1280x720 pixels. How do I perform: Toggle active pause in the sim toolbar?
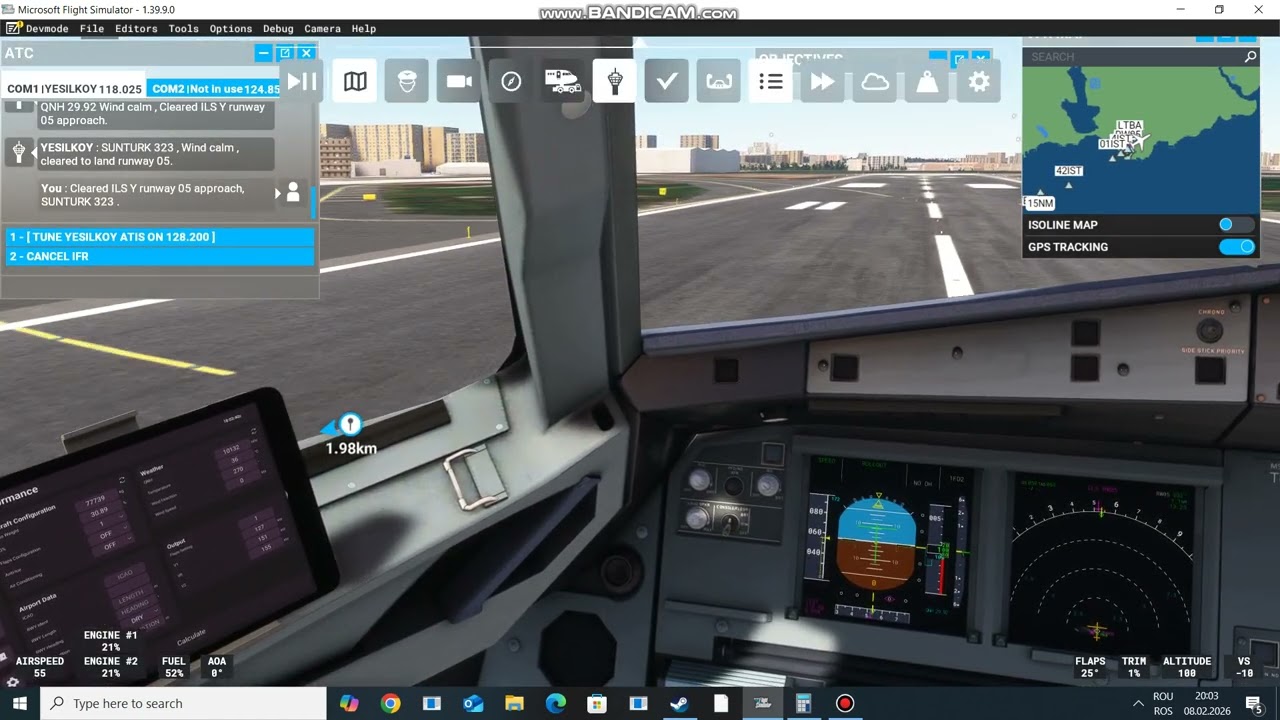tap(302, 81)
